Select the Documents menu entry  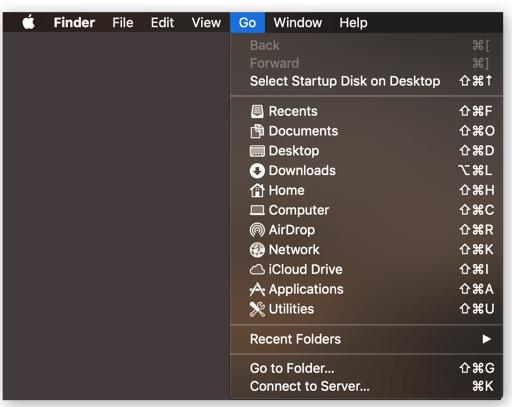tap(366, 131)
